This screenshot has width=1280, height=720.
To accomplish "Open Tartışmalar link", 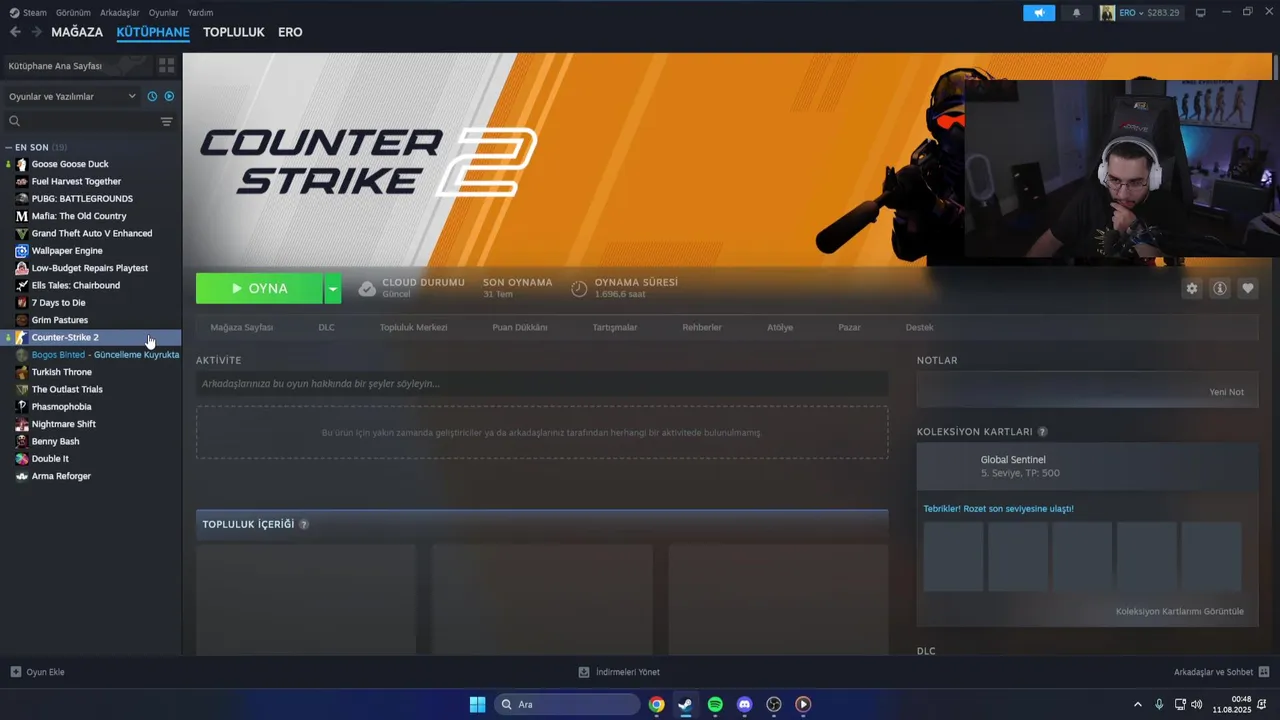I will 615,327.
